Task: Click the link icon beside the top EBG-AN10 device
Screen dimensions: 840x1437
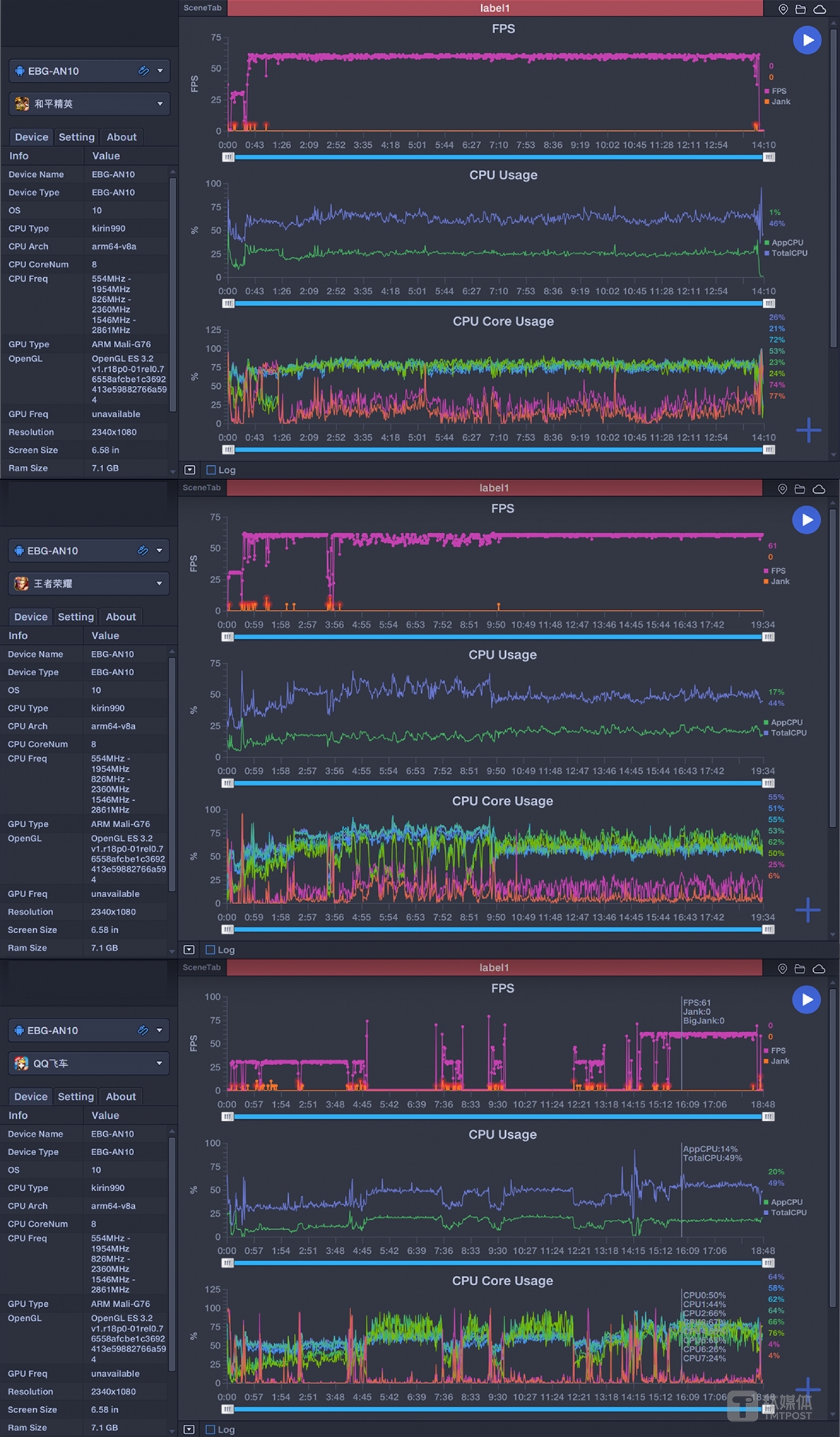Action: pos(143,71)
